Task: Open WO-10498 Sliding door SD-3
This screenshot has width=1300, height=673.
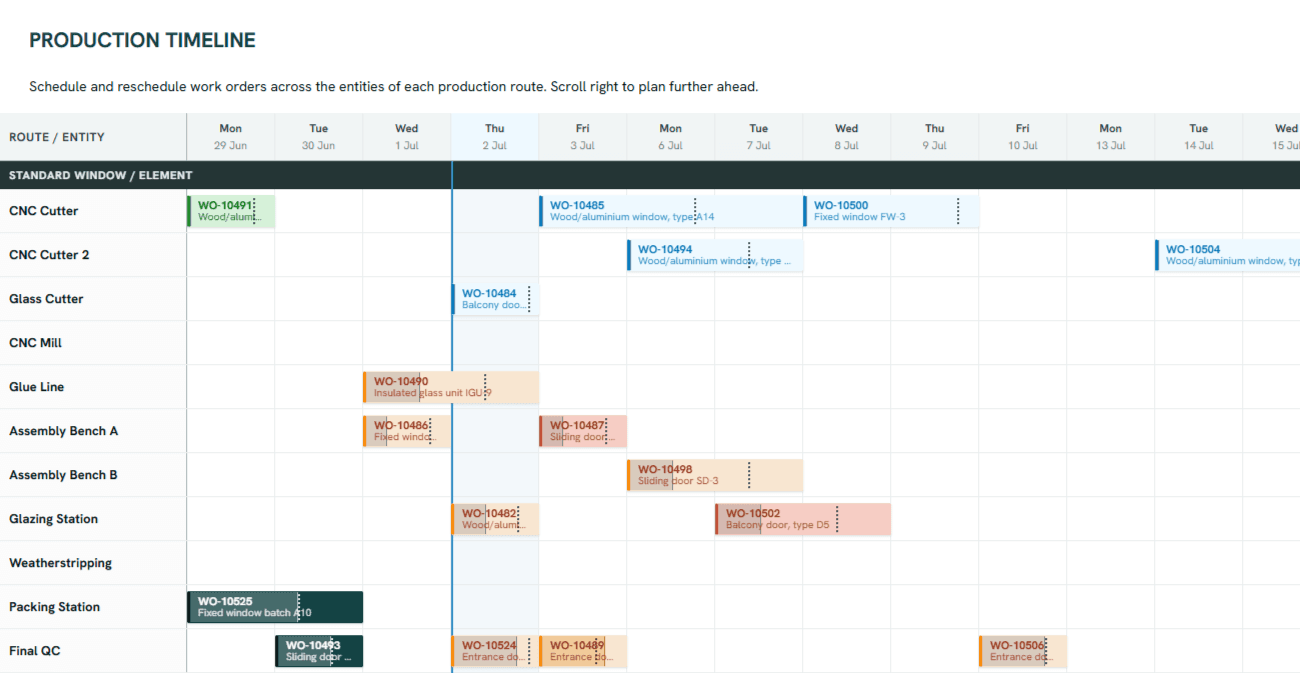Action: pyautogui.click(x=715, y=475)
